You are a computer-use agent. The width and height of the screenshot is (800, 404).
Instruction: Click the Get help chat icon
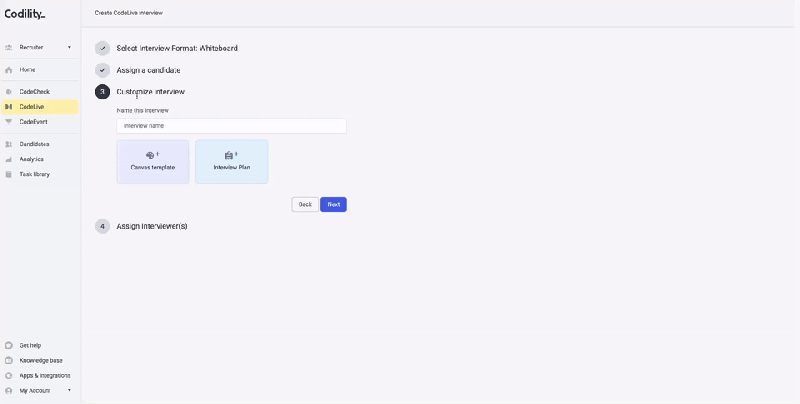click(x=8, y=345)
